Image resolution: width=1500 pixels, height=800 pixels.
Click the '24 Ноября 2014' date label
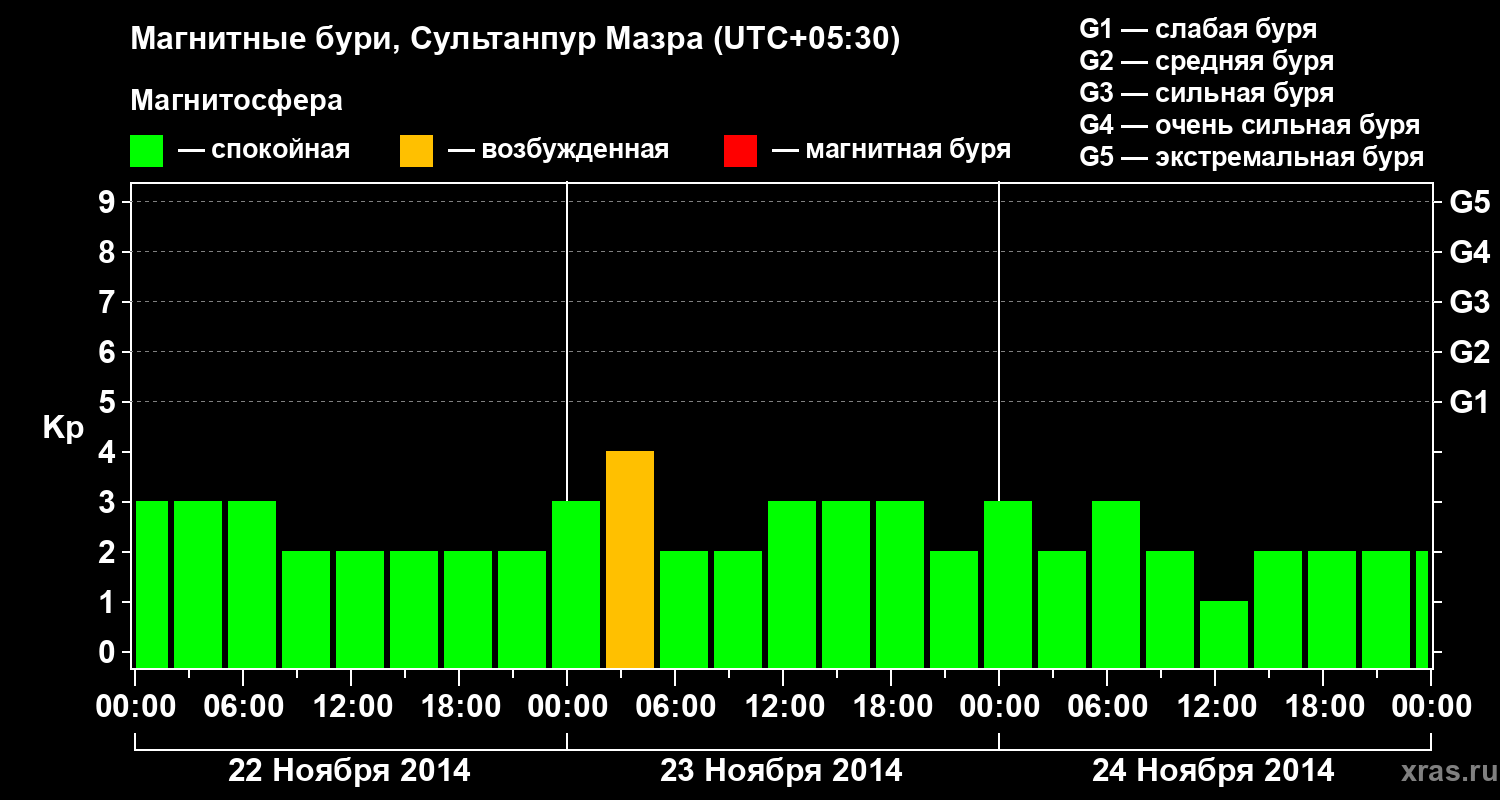coord(1213,771)
